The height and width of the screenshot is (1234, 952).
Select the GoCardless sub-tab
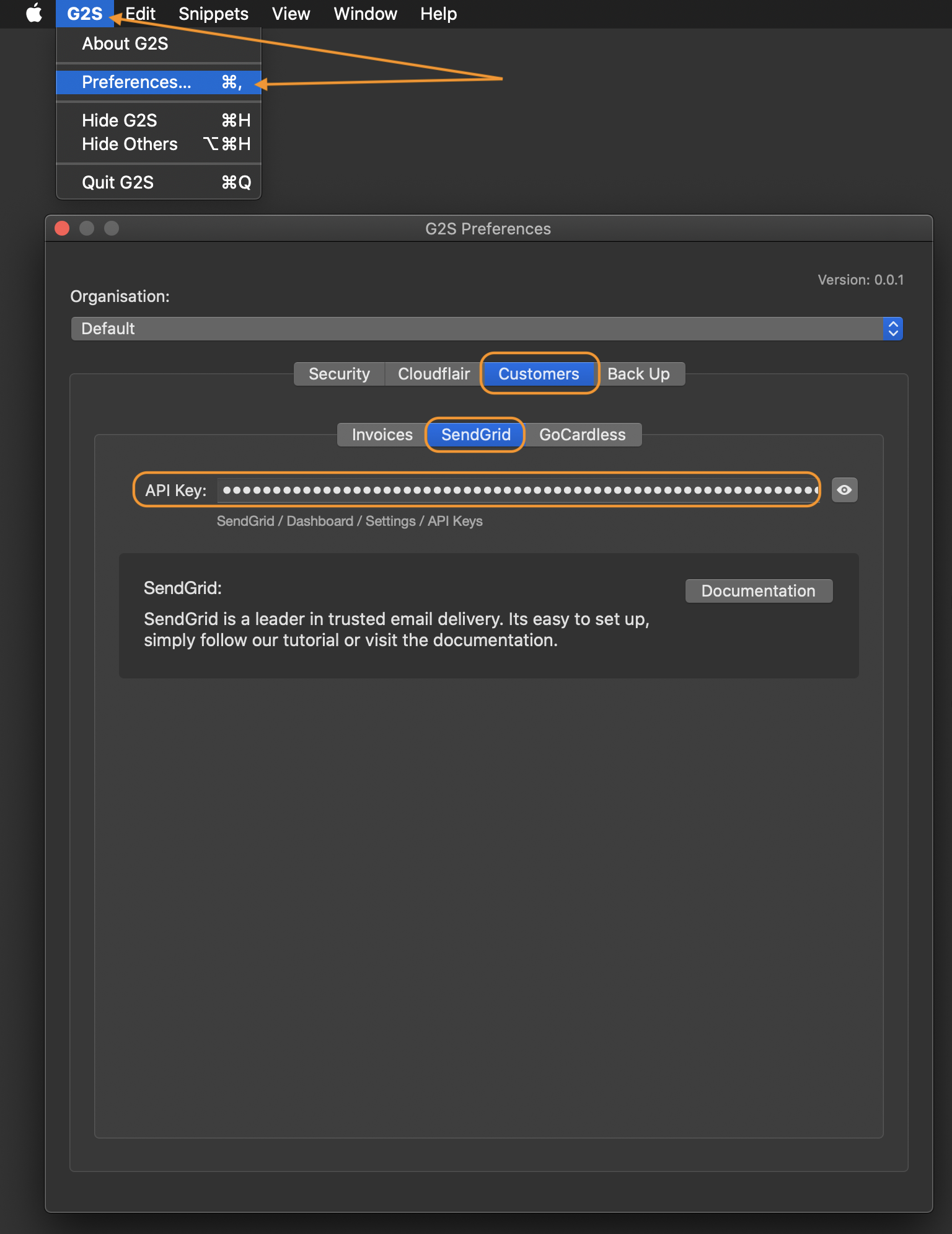pyautogui.click(x=582, y=435)
